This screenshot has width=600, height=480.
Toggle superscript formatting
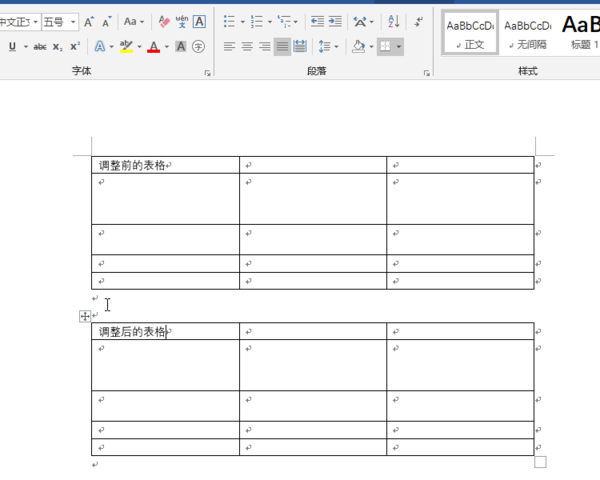pyautogui.click(x=75, y=47)
